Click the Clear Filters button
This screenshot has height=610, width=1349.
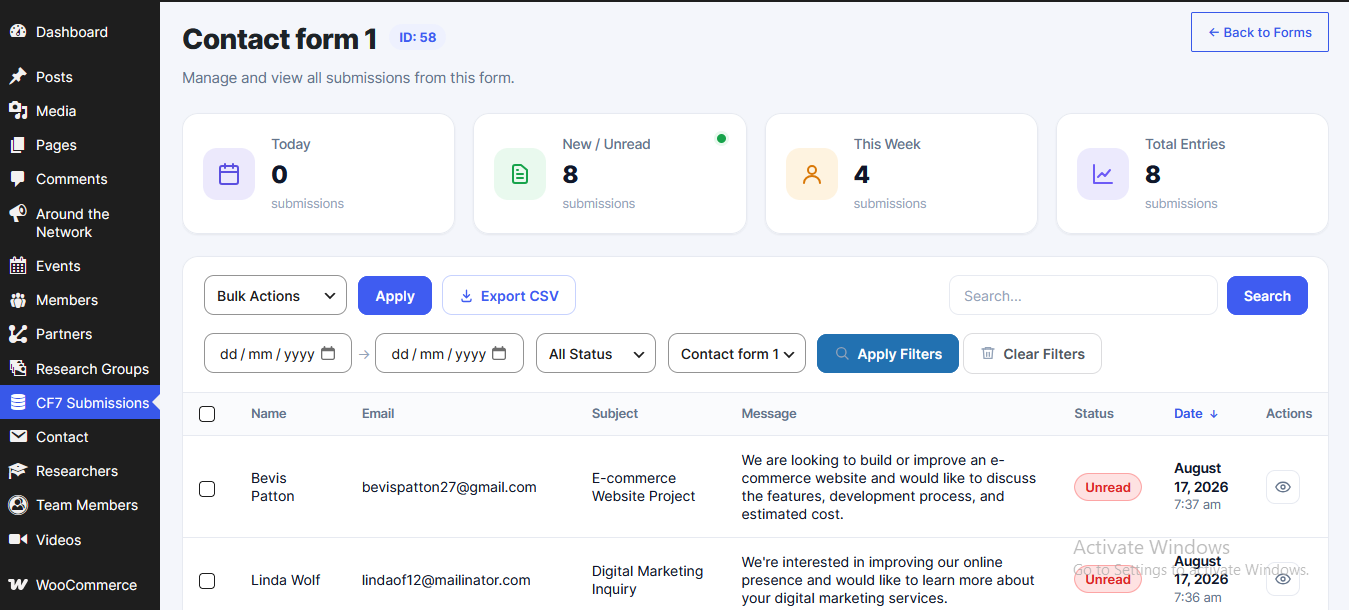coord(1032,353)
